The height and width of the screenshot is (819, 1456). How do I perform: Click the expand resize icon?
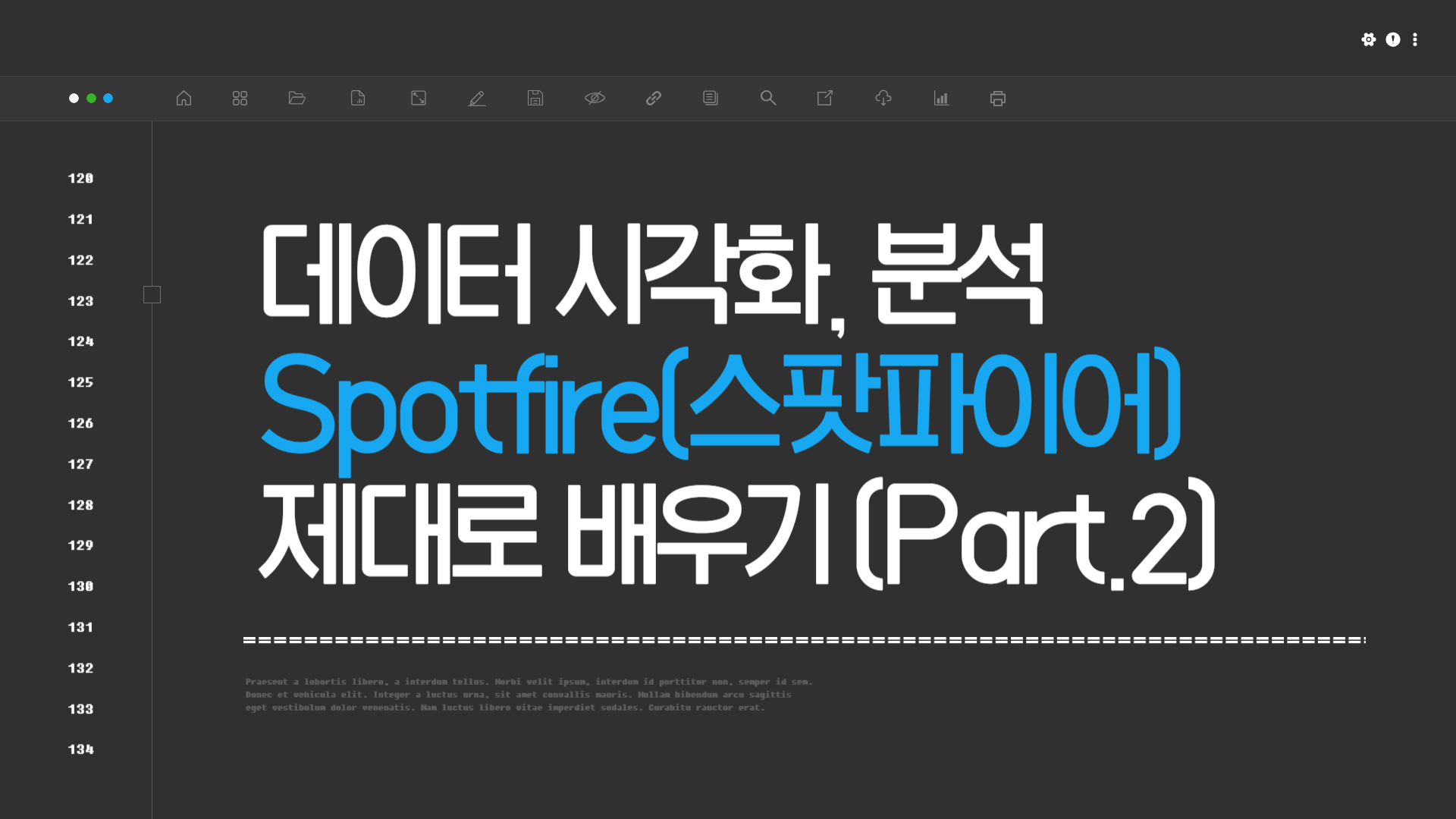[x=419, y=98]
